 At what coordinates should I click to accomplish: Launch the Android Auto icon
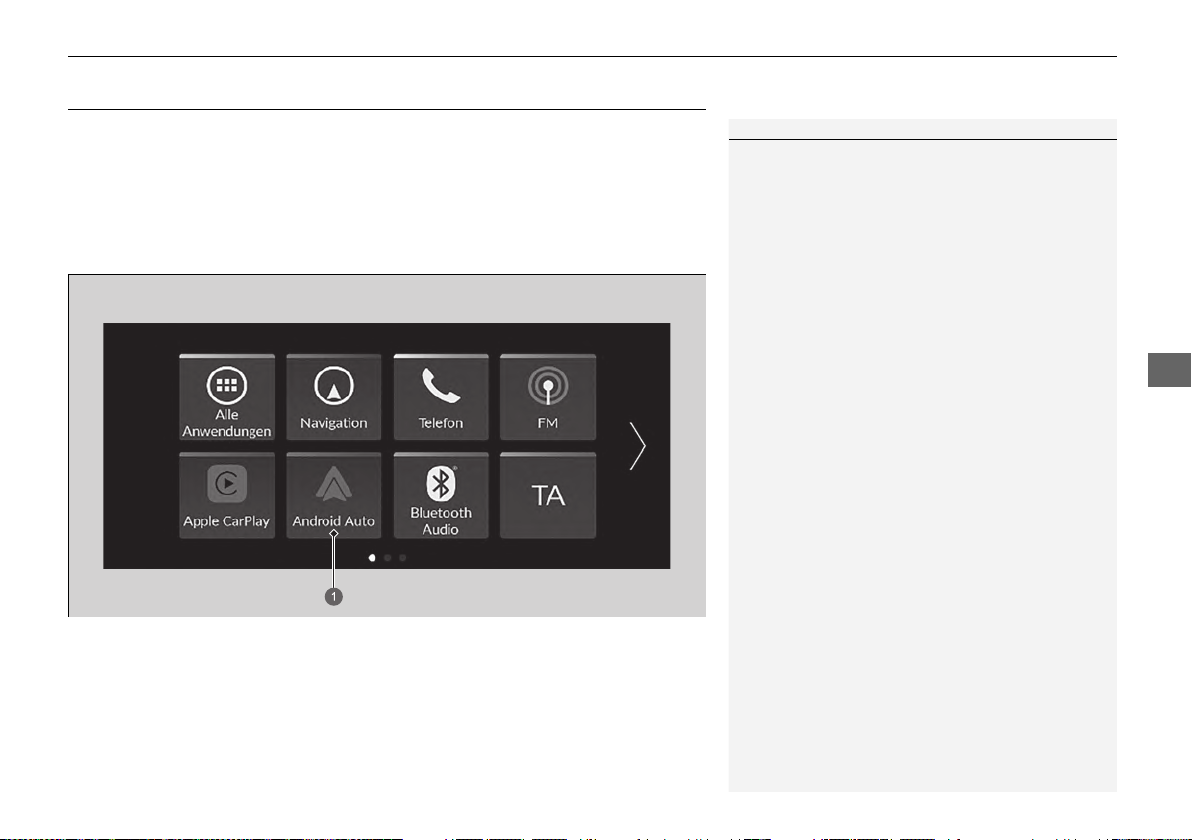point(334,483)
